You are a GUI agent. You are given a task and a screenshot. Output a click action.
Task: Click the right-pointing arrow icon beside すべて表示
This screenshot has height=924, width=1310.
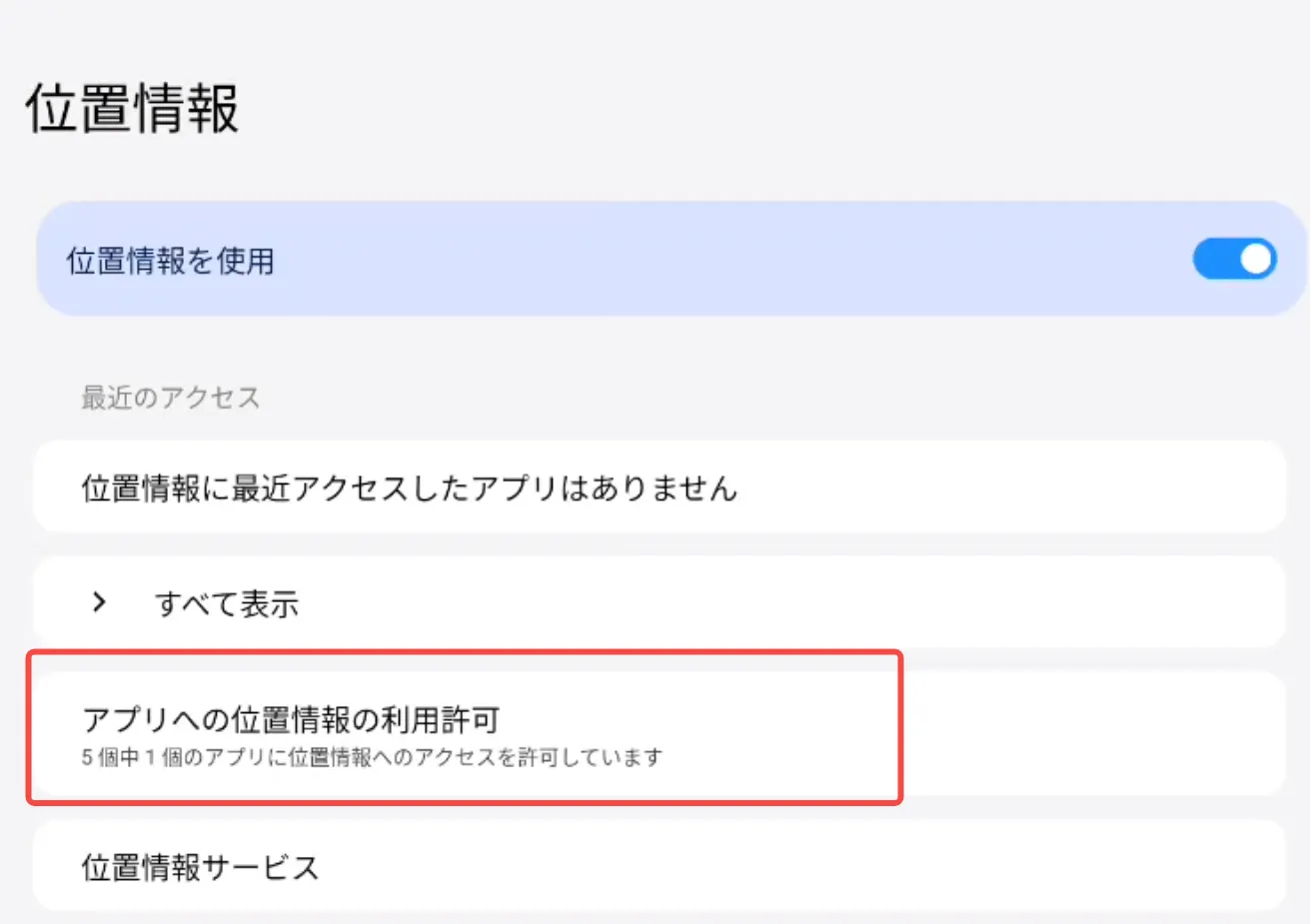pyautogui.click(x=99, y=602)
